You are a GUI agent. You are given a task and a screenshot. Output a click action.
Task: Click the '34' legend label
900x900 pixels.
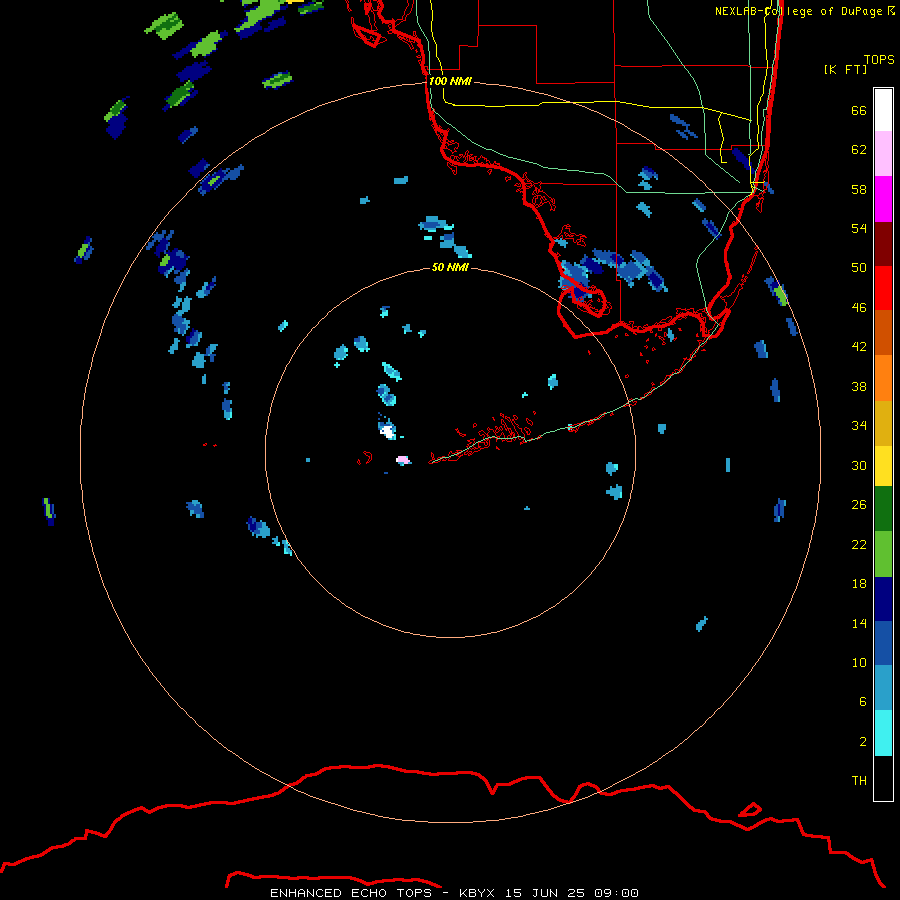pyautogui.click(x=859, y=425)
